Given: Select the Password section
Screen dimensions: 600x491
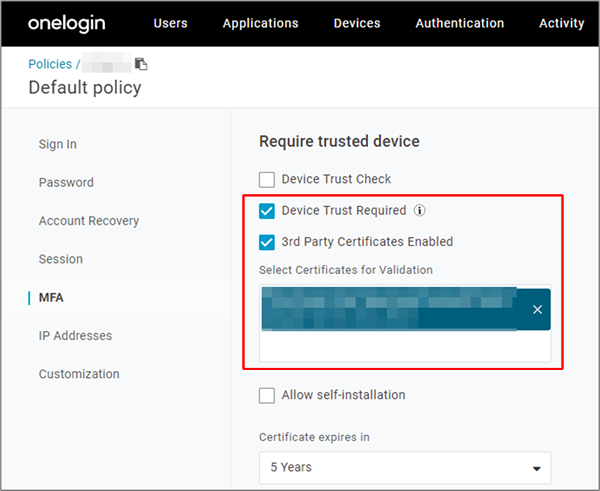Looking at the screenshot, I should 66,183.
